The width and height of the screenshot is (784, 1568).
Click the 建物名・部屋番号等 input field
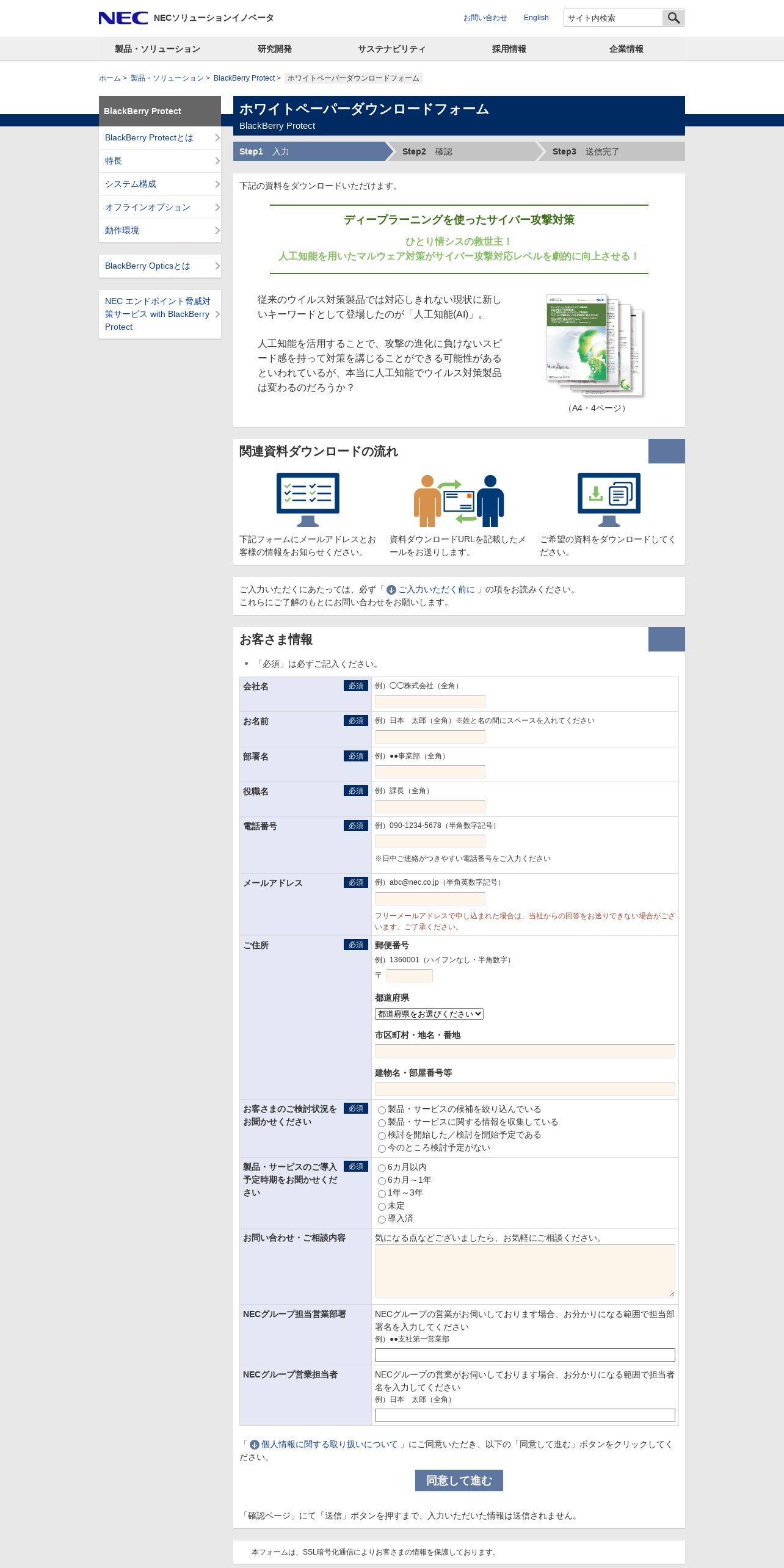[525, 1089]
